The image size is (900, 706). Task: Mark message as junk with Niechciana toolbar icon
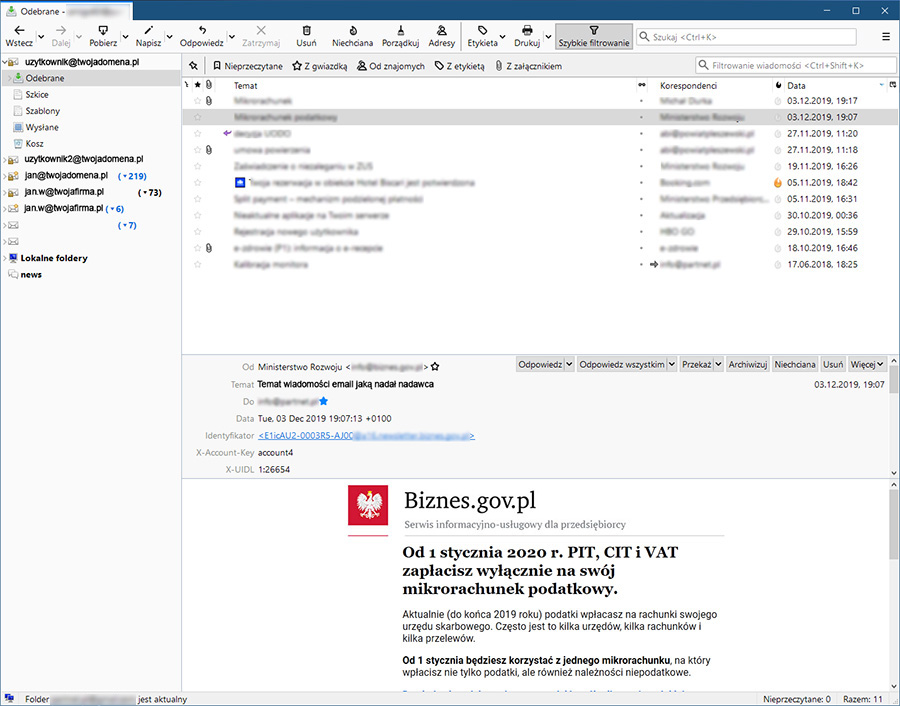352,31
